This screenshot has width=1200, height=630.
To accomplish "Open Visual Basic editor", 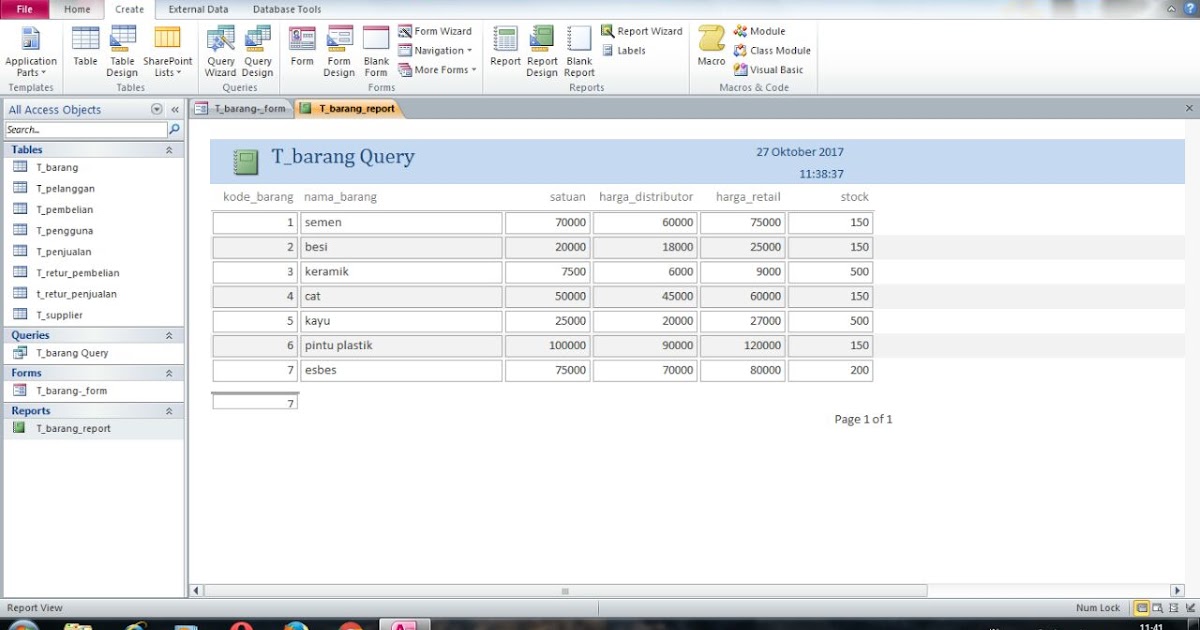I will tap(768, 70).
